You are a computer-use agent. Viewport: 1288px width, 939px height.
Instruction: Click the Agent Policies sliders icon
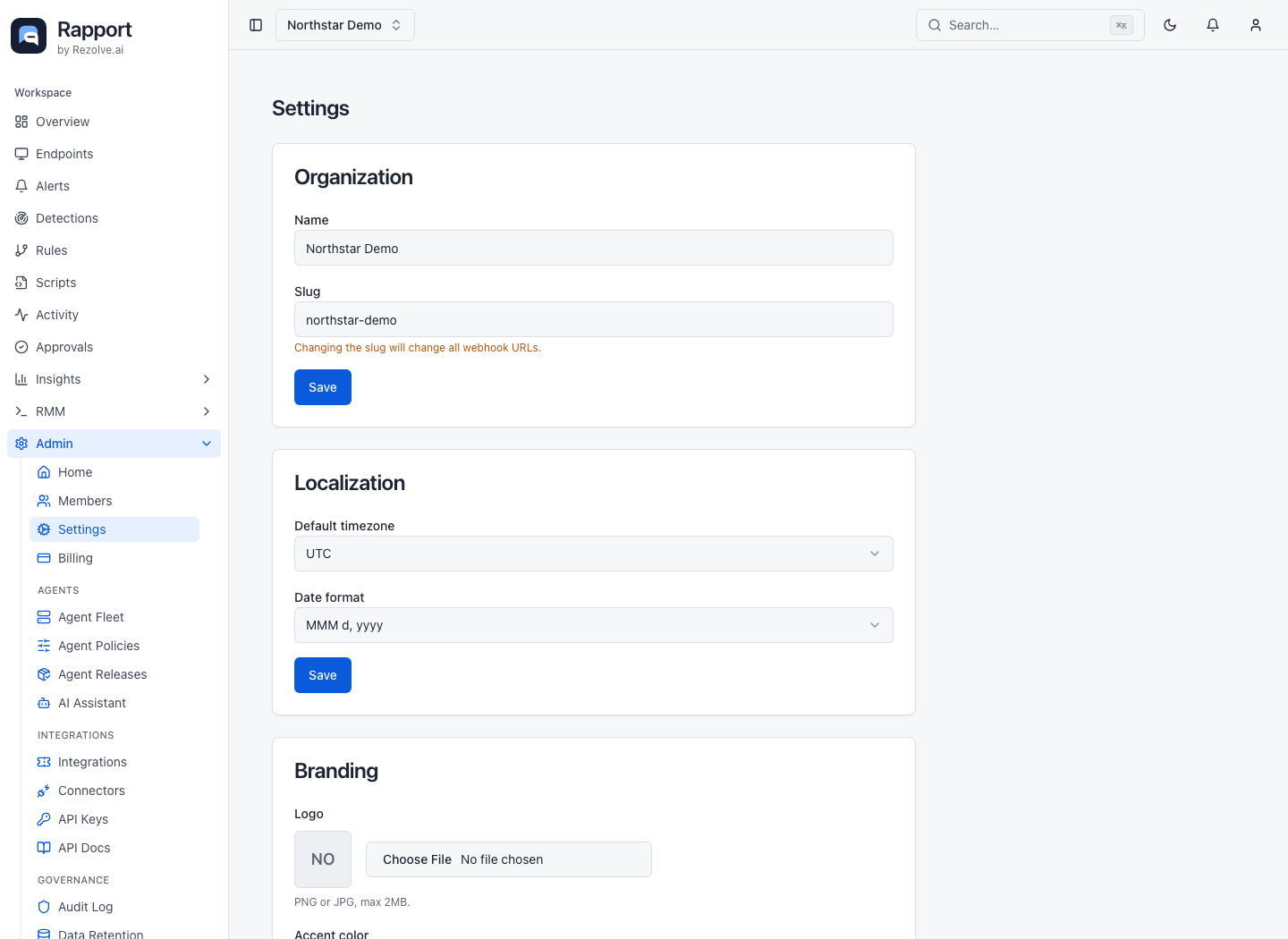(44, 646)
